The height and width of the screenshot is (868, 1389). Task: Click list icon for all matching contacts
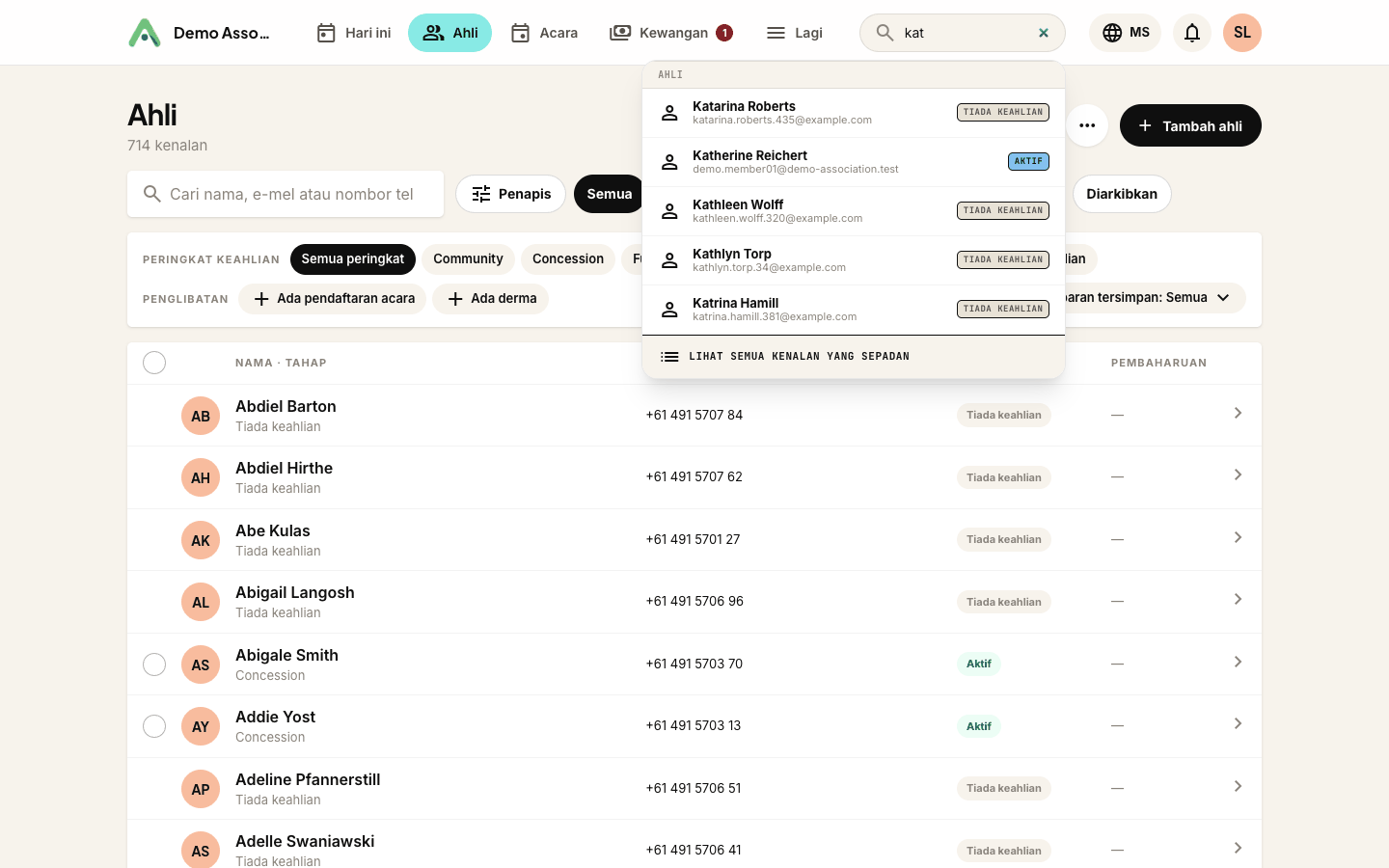click(669, 357)
